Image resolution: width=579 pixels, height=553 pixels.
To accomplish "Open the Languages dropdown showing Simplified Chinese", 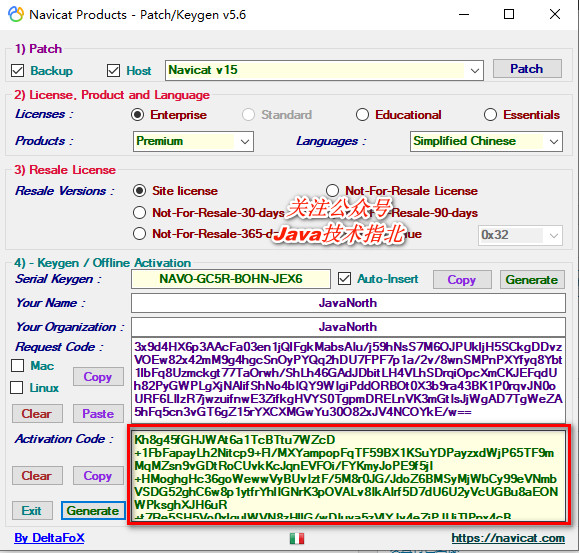I will tap(486, 141).
